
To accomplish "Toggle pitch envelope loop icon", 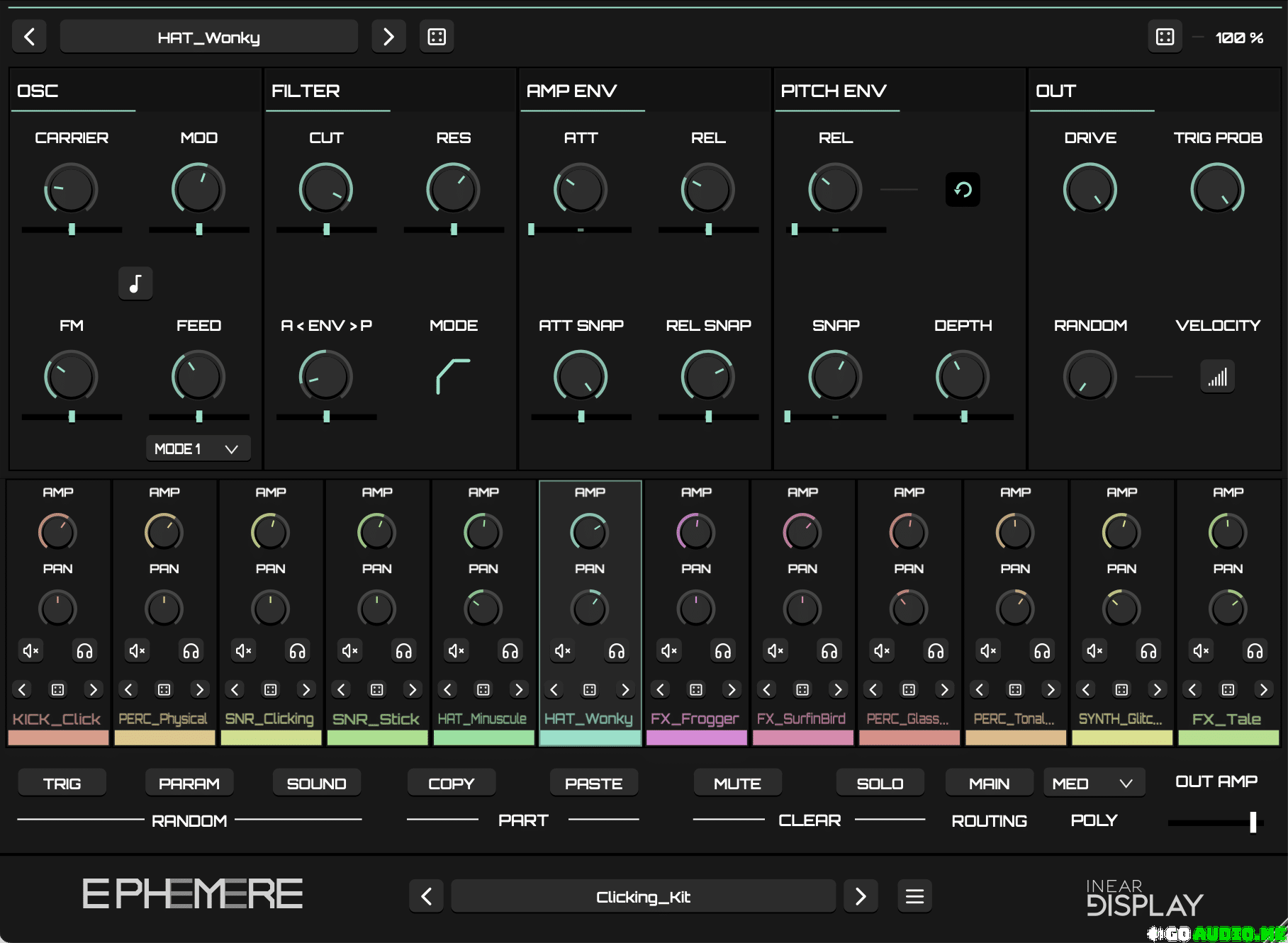I will (x=963, y=189).
